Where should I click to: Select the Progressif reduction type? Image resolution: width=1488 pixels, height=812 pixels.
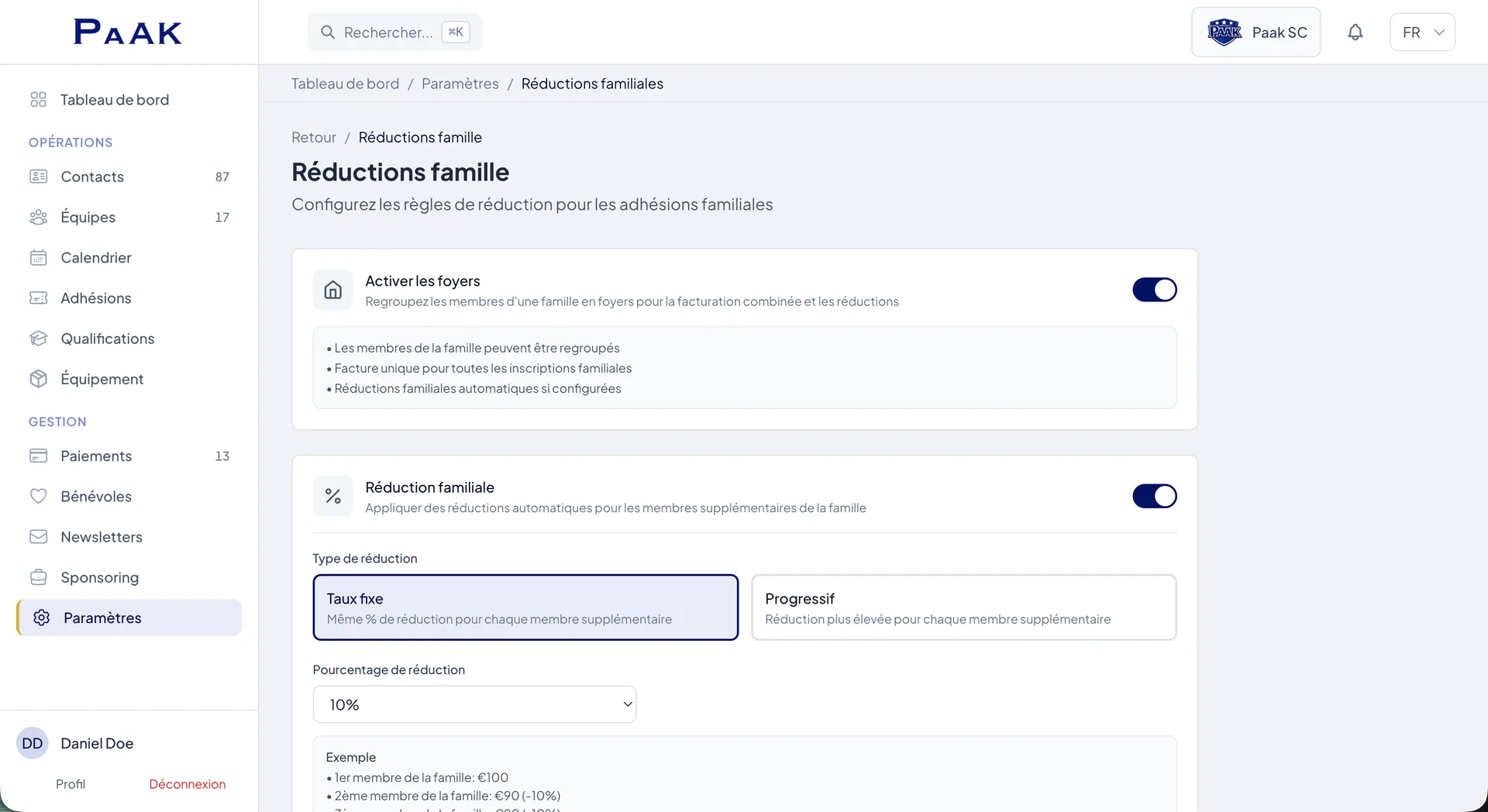[x=963, y=607]
